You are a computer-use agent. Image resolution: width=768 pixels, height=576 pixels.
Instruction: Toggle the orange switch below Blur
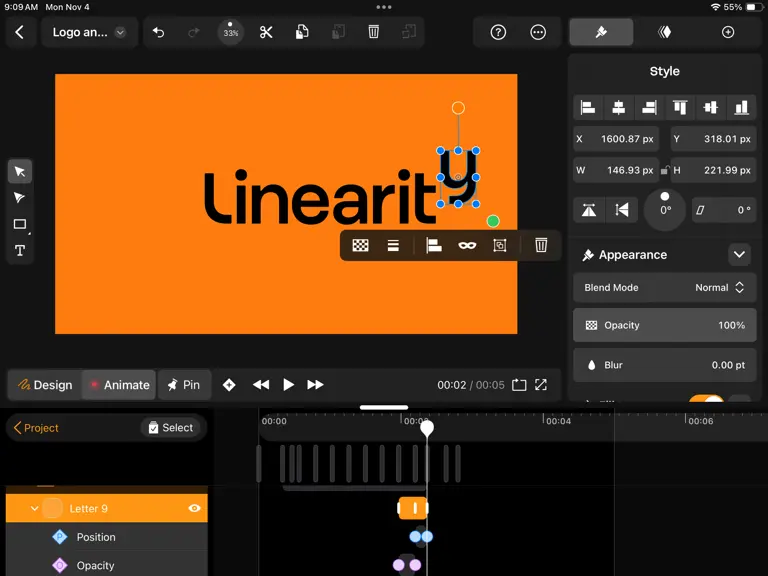[x=706, y=399]
